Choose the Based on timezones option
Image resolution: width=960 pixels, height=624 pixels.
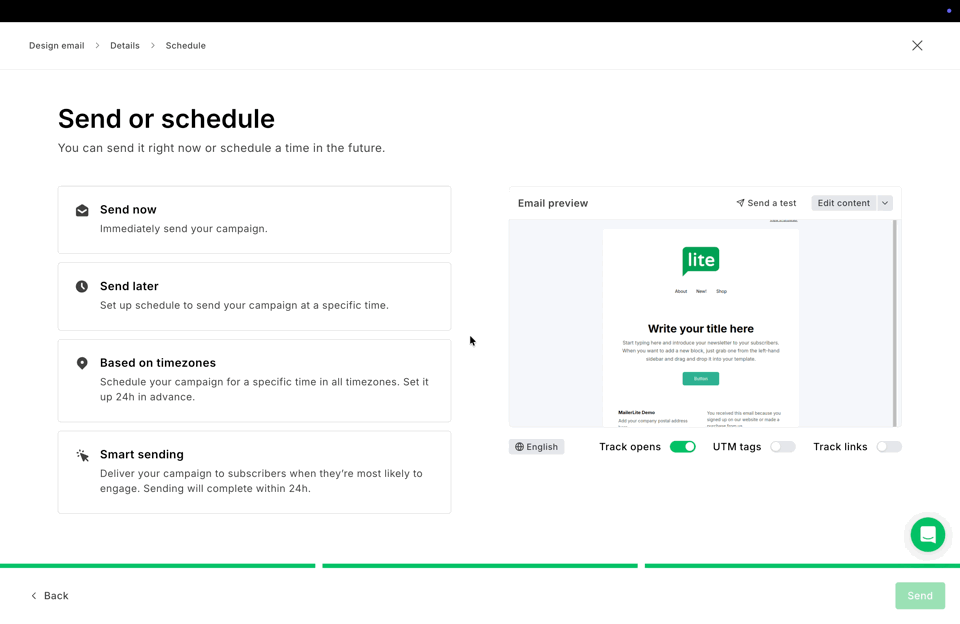click(255, 381)
